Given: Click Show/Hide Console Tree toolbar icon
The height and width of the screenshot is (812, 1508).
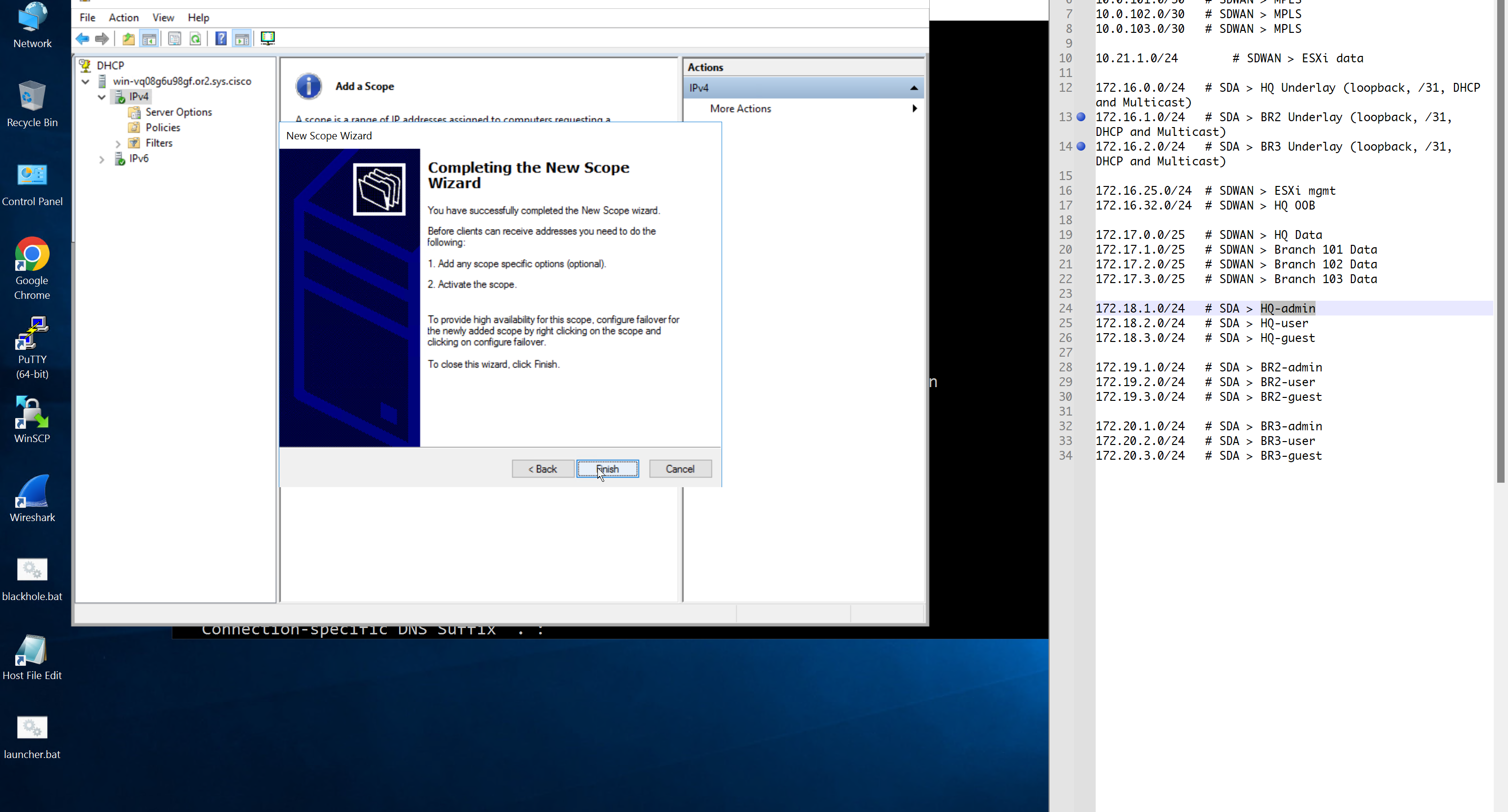Looking at the screenshot, I should [149, 39].
